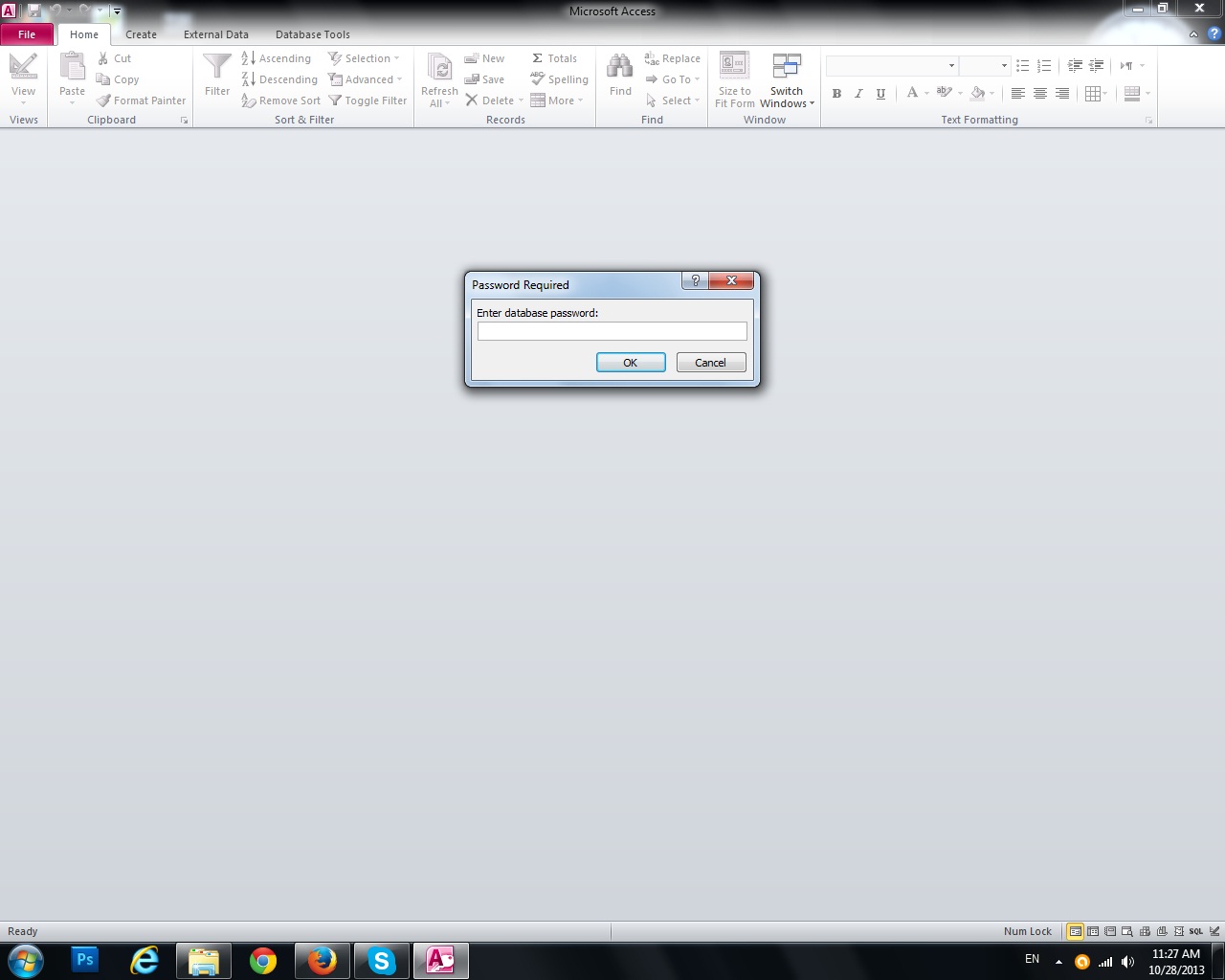Click OK in Password Required dialog
1225x980 pixels.
[631, 363]
